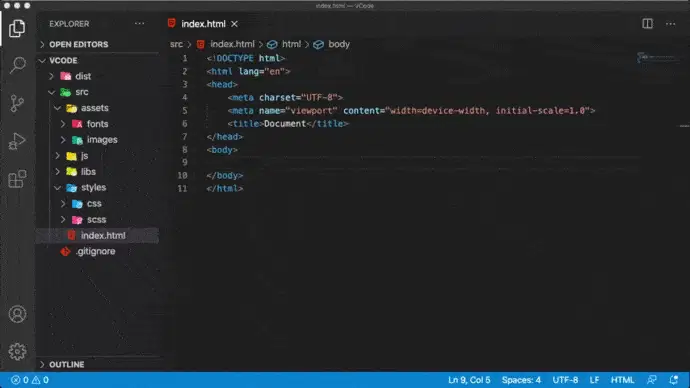Screen dimensions: 690x388
Task: Open the Manage gear icon
Action: coord(17,351)
